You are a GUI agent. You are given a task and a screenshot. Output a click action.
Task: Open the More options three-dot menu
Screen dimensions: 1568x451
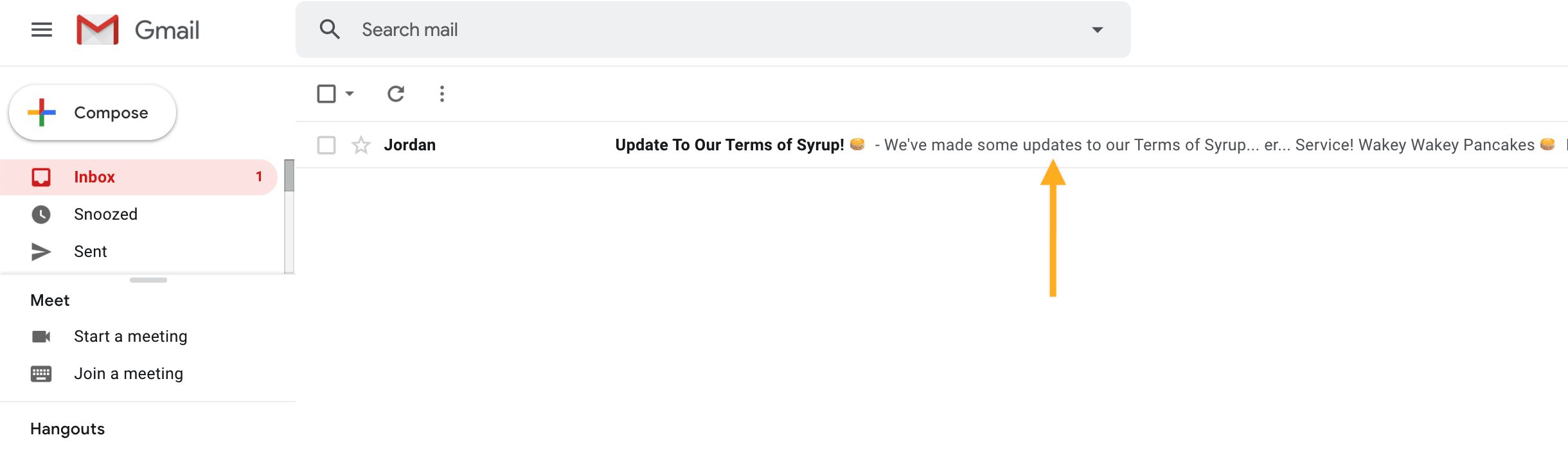tap(441, 94)
